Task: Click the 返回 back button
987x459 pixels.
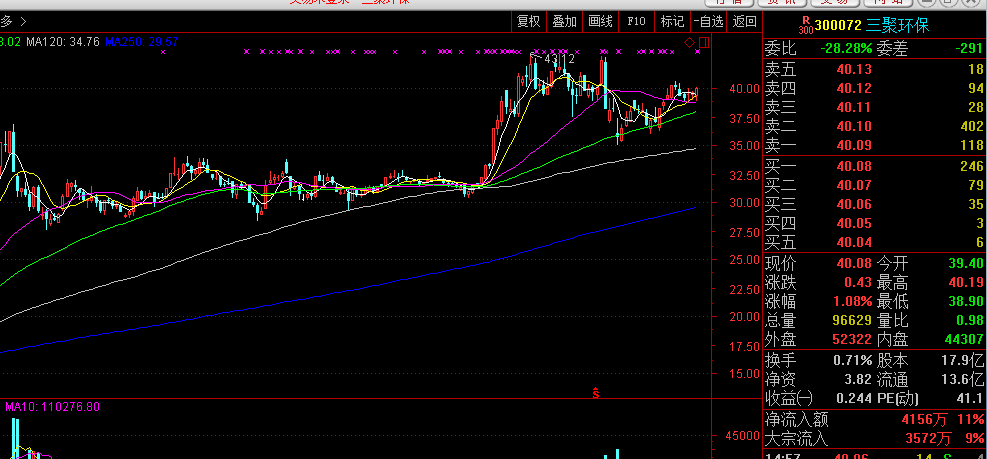Action: pyautogui.click(x=745, y=21)
